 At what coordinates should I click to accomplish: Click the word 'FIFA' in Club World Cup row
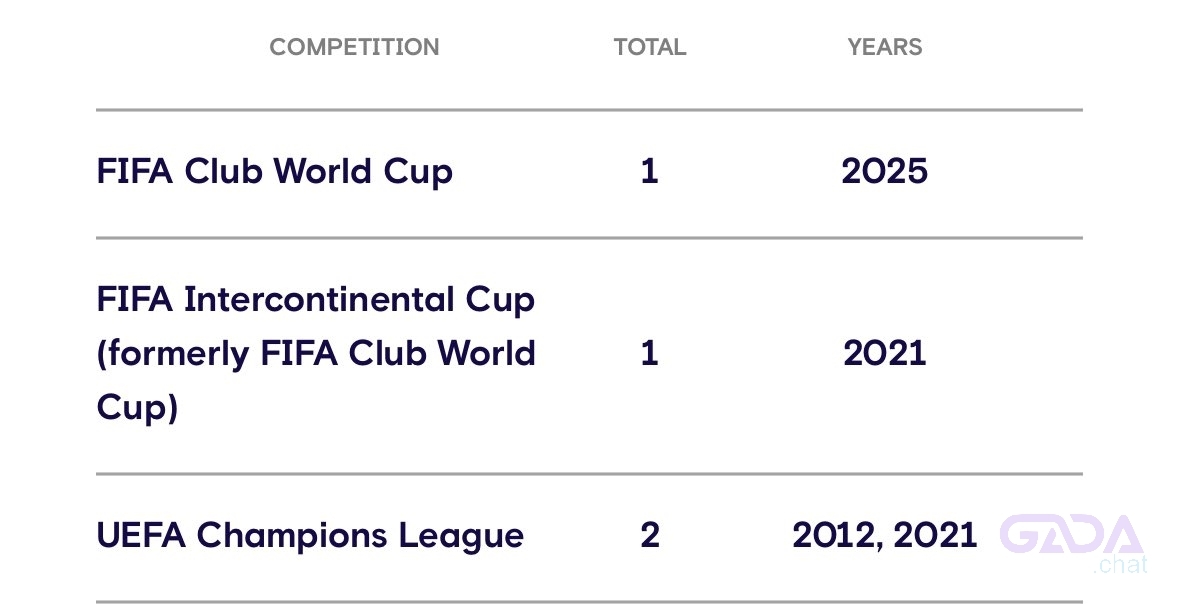point(135,171)
